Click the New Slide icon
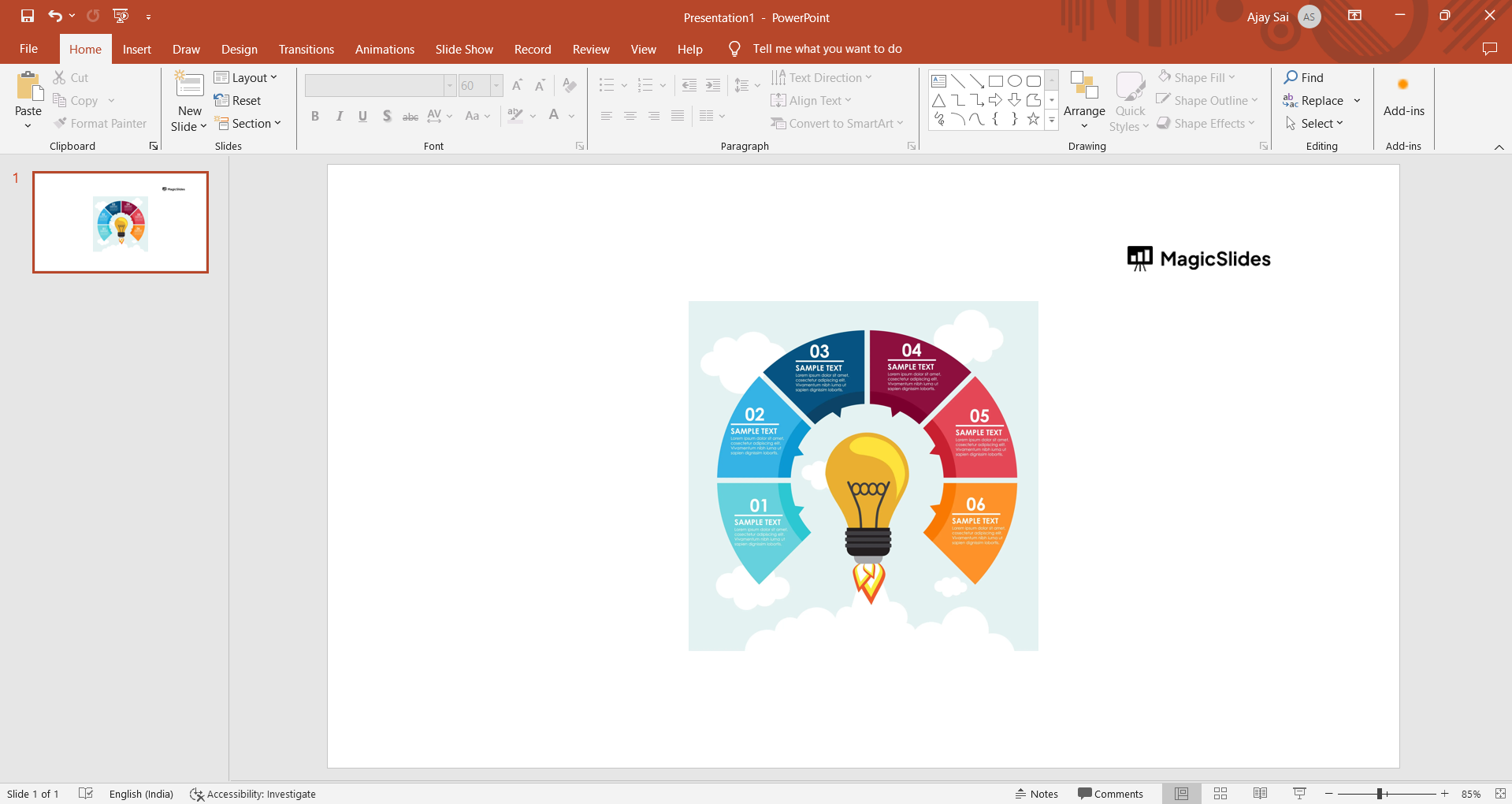The width and height of the screenshot is (1512, 804). (x=189, y=85)
